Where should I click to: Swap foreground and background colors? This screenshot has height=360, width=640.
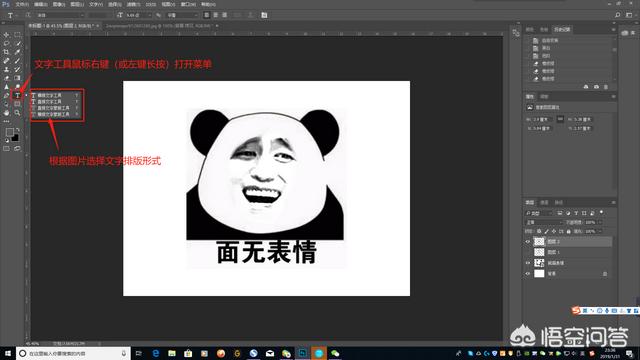(x=18, y=130)
